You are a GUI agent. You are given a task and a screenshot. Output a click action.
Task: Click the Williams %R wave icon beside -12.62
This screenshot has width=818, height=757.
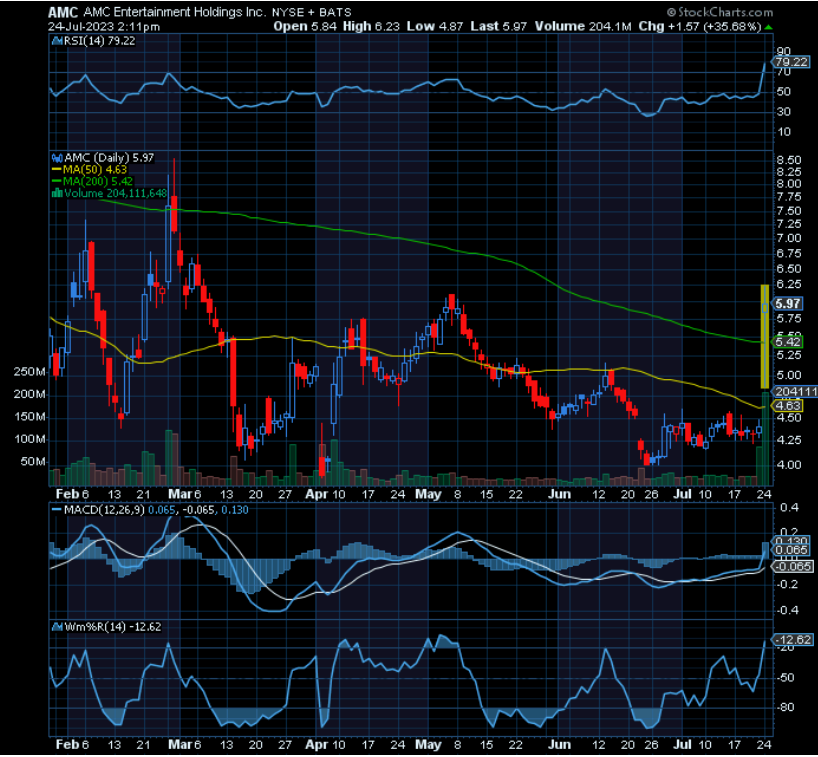[55, 626]
